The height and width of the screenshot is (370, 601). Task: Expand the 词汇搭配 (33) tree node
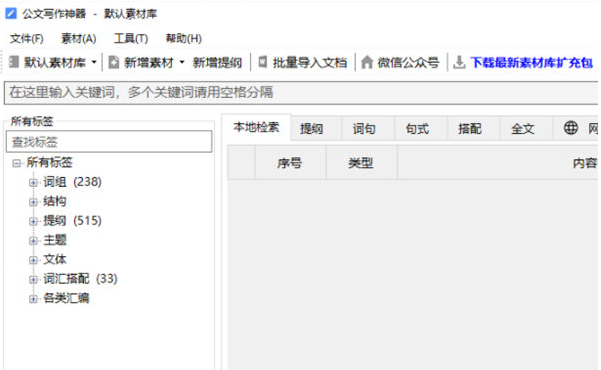(x=33, y=280)
